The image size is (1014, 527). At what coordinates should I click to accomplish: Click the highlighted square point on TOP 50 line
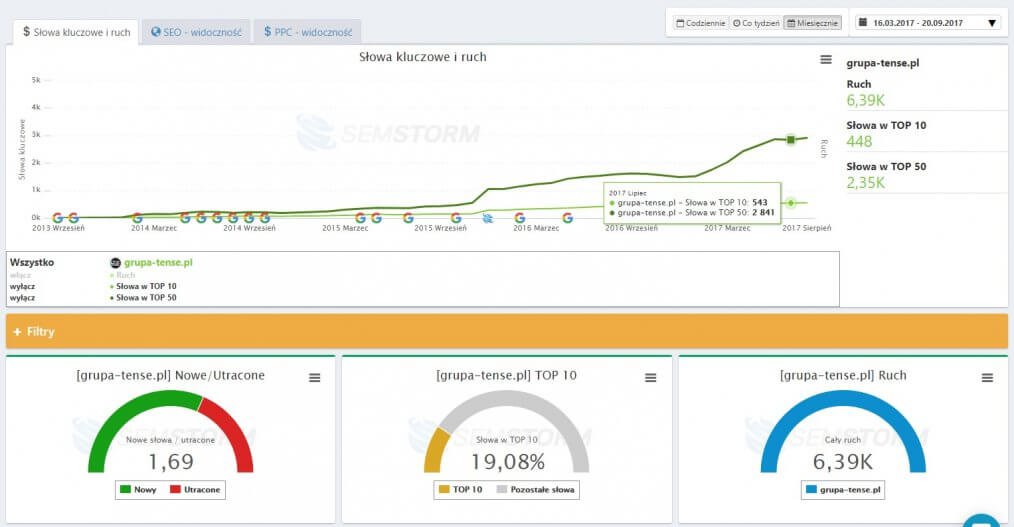pos(790,140)
